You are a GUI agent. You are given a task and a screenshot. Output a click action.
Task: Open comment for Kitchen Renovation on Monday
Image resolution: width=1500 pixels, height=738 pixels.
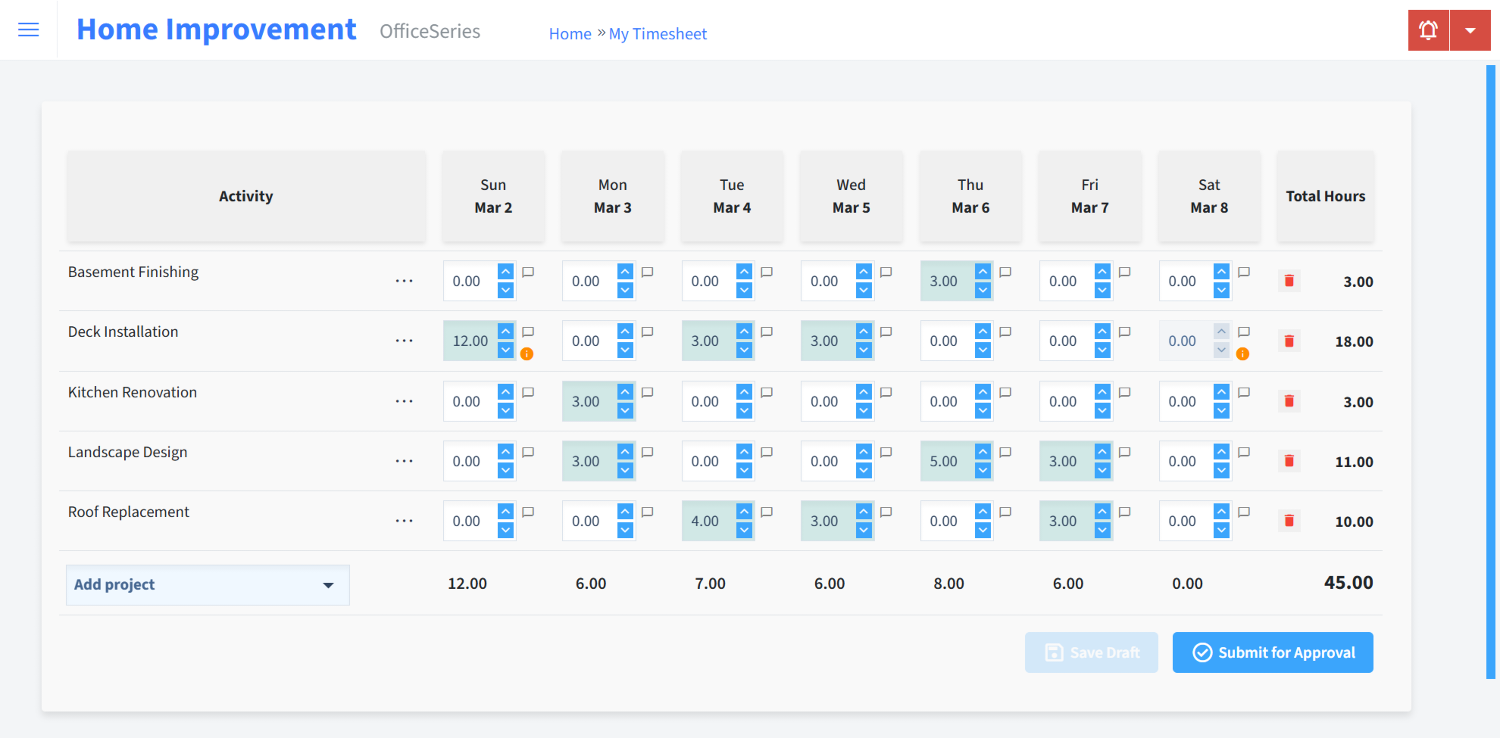647,393
